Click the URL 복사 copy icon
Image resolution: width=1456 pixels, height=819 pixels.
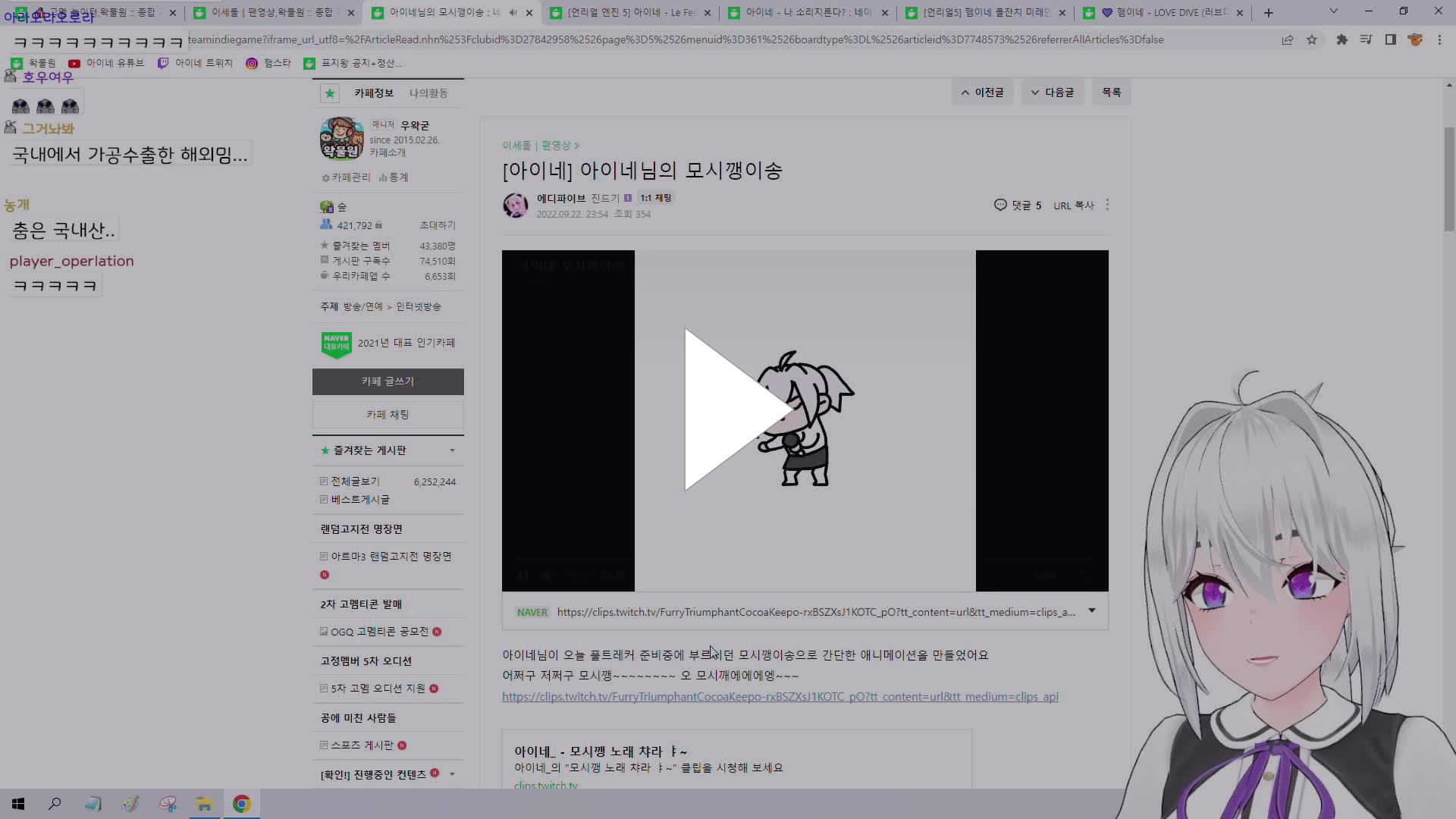point(1073,205)
